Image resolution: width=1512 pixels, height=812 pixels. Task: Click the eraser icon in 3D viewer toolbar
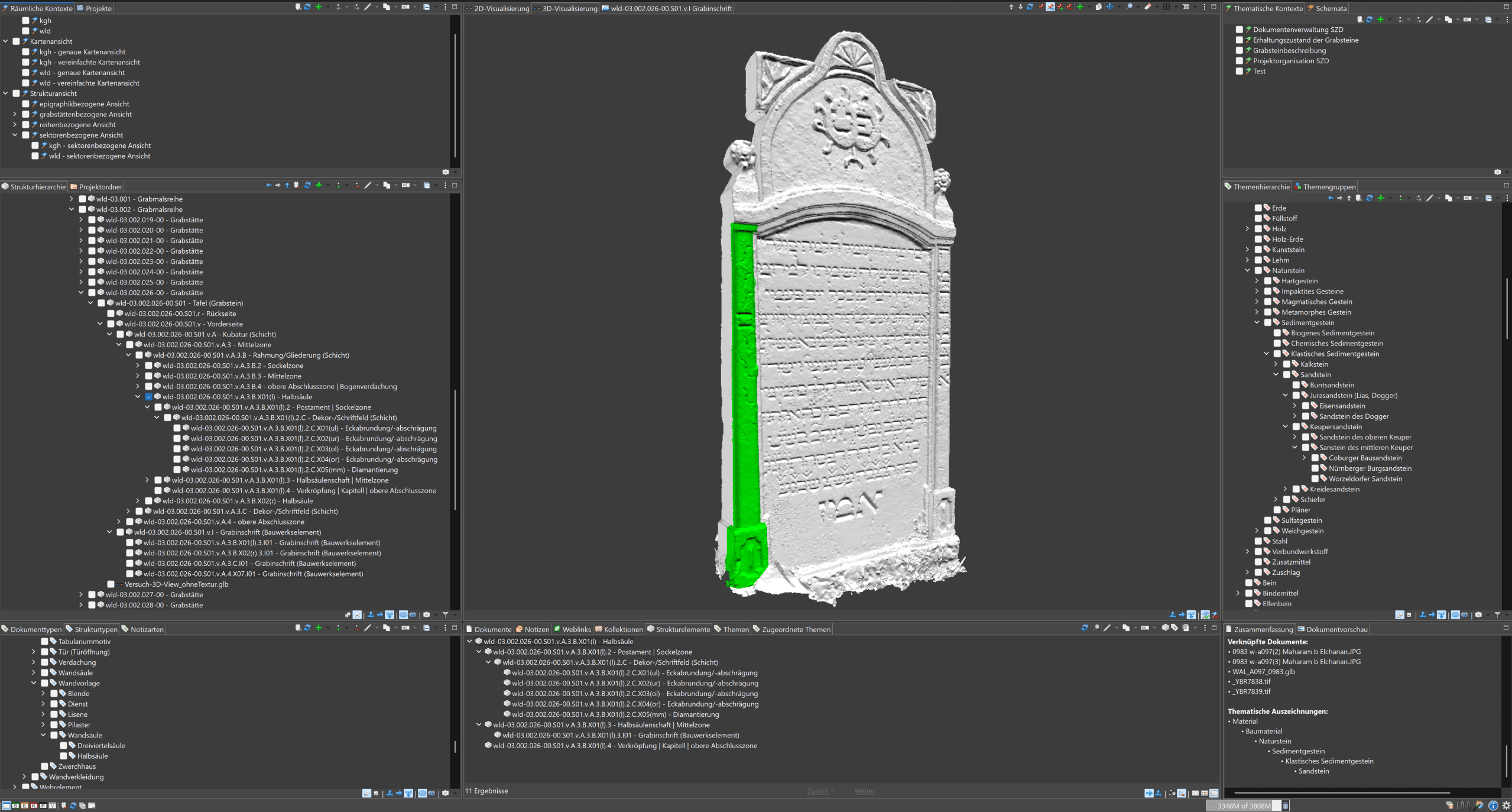1147,7
